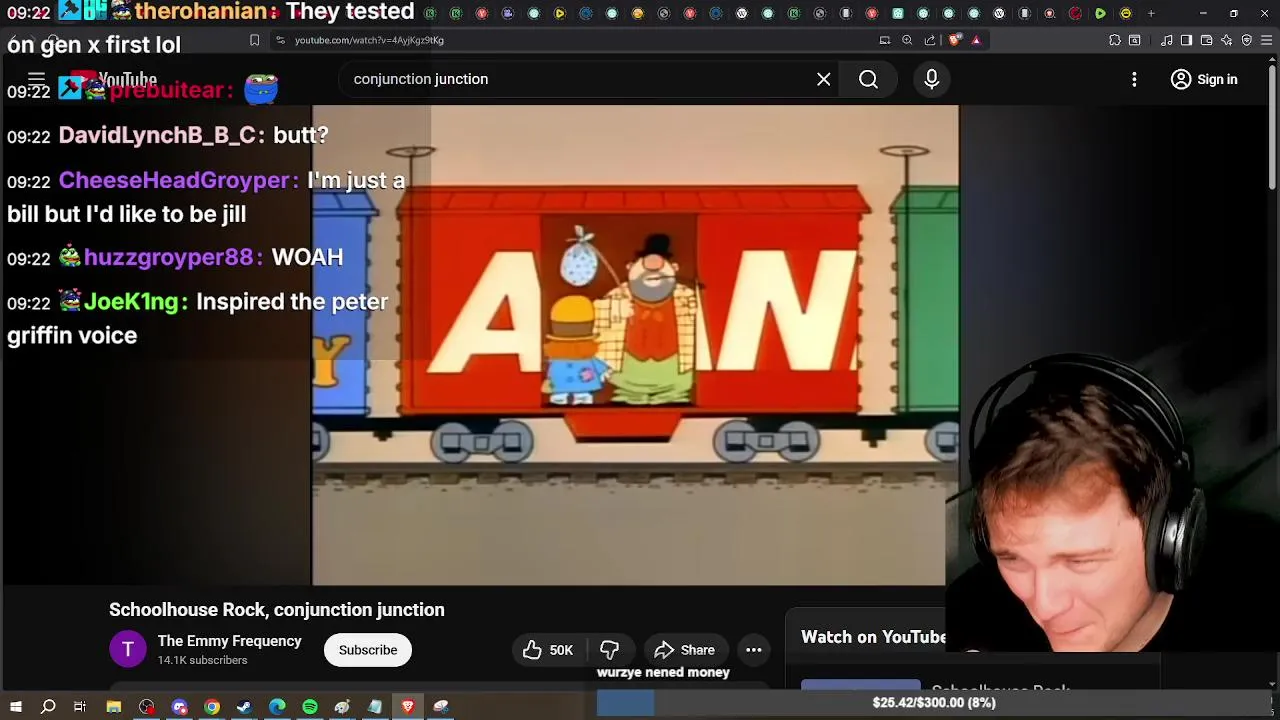Screen dimensions: 1280x720
Task: Open File Explorer from taskbar
Action: coord(114,707)
